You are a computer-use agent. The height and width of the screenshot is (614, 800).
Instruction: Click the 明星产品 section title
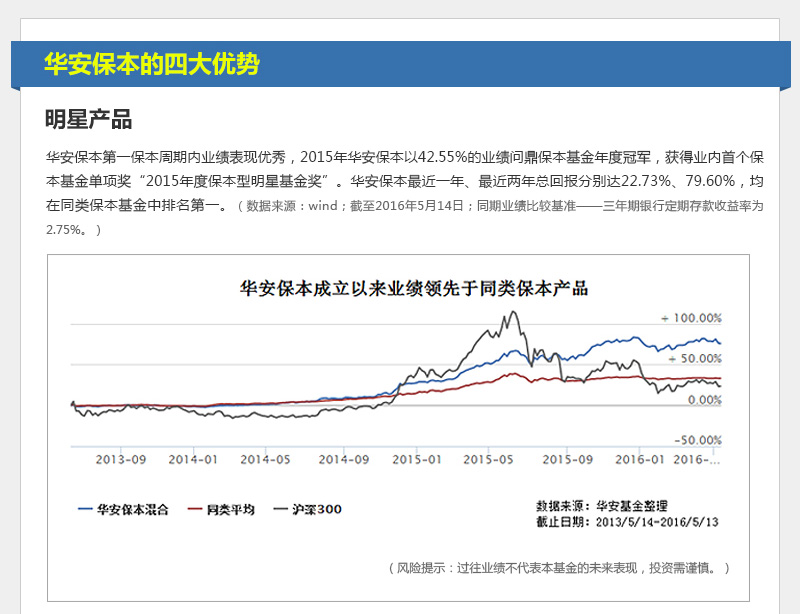[x=89, y=119]
